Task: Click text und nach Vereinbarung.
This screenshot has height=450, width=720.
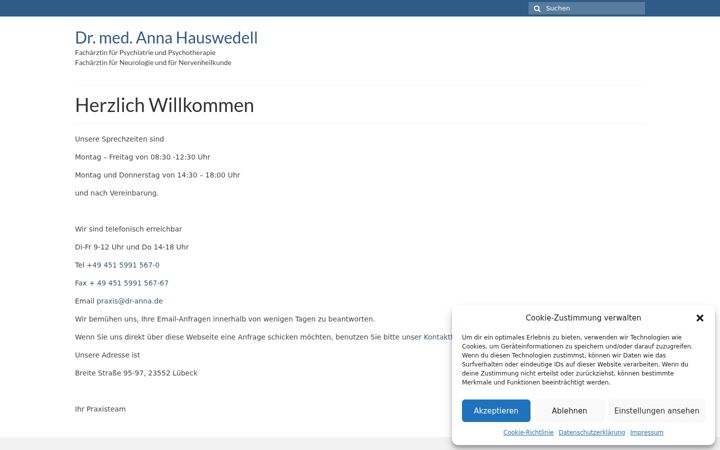Action: [x=117, y=193]
